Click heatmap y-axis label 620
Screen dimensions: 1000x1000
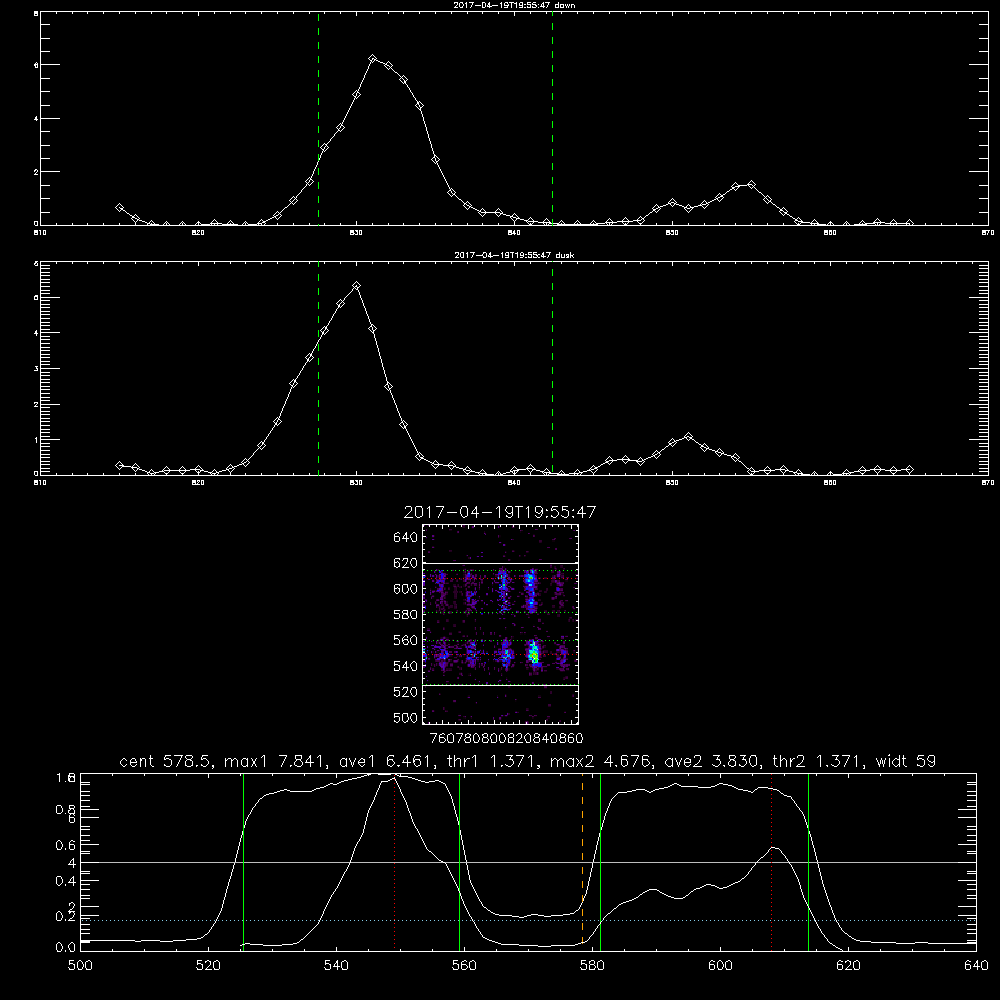(x=406, y=563)
